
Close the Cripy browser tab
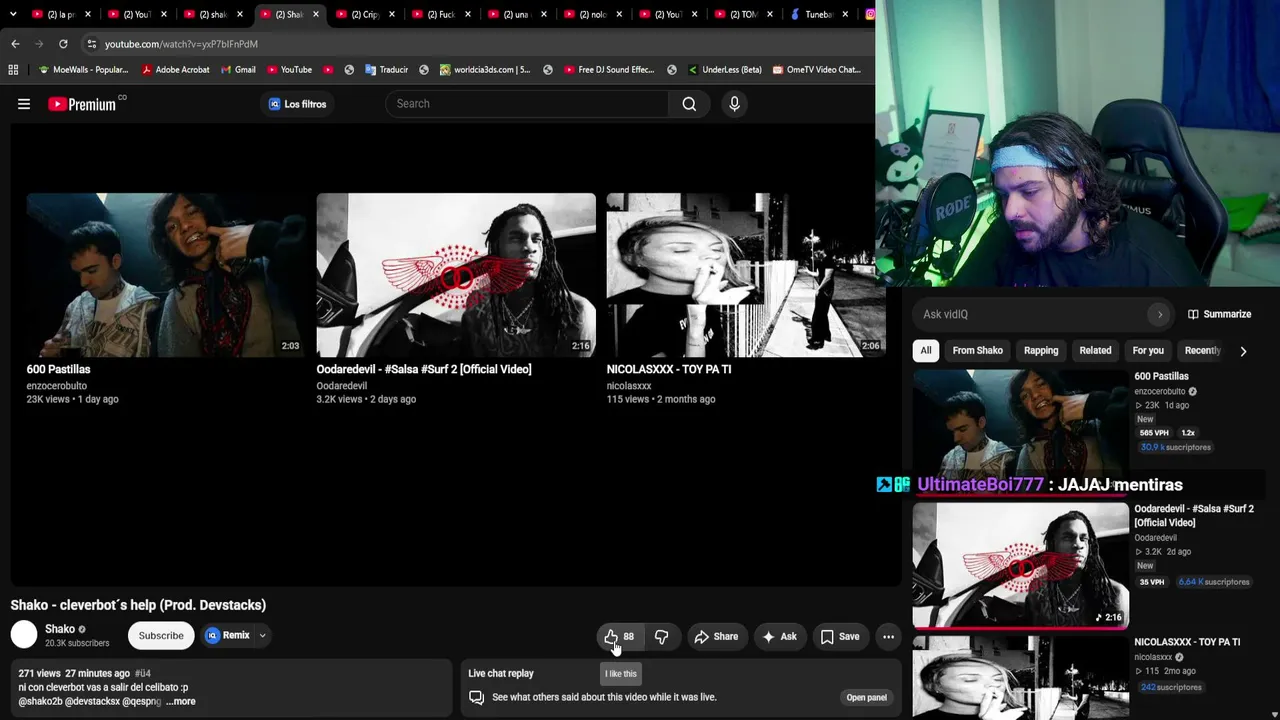coord(393,14)
